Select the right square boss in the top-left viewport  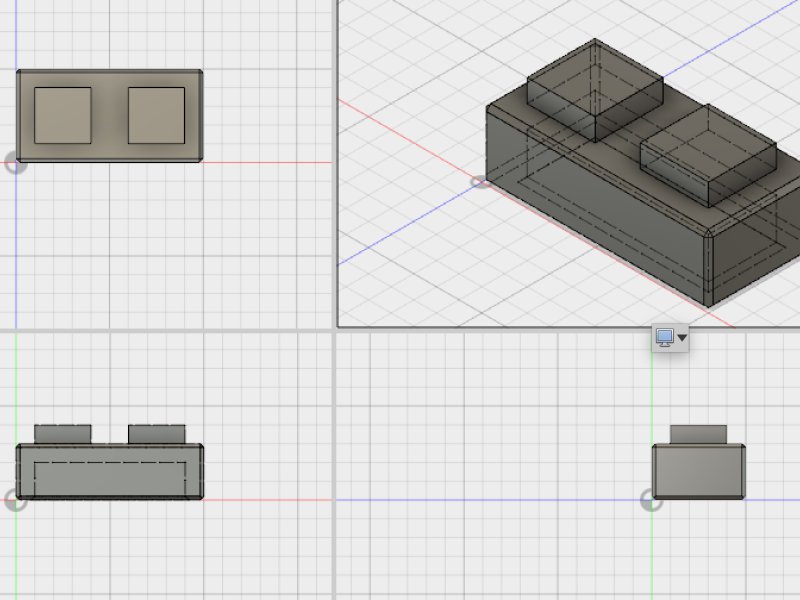[x=157, y=115]
